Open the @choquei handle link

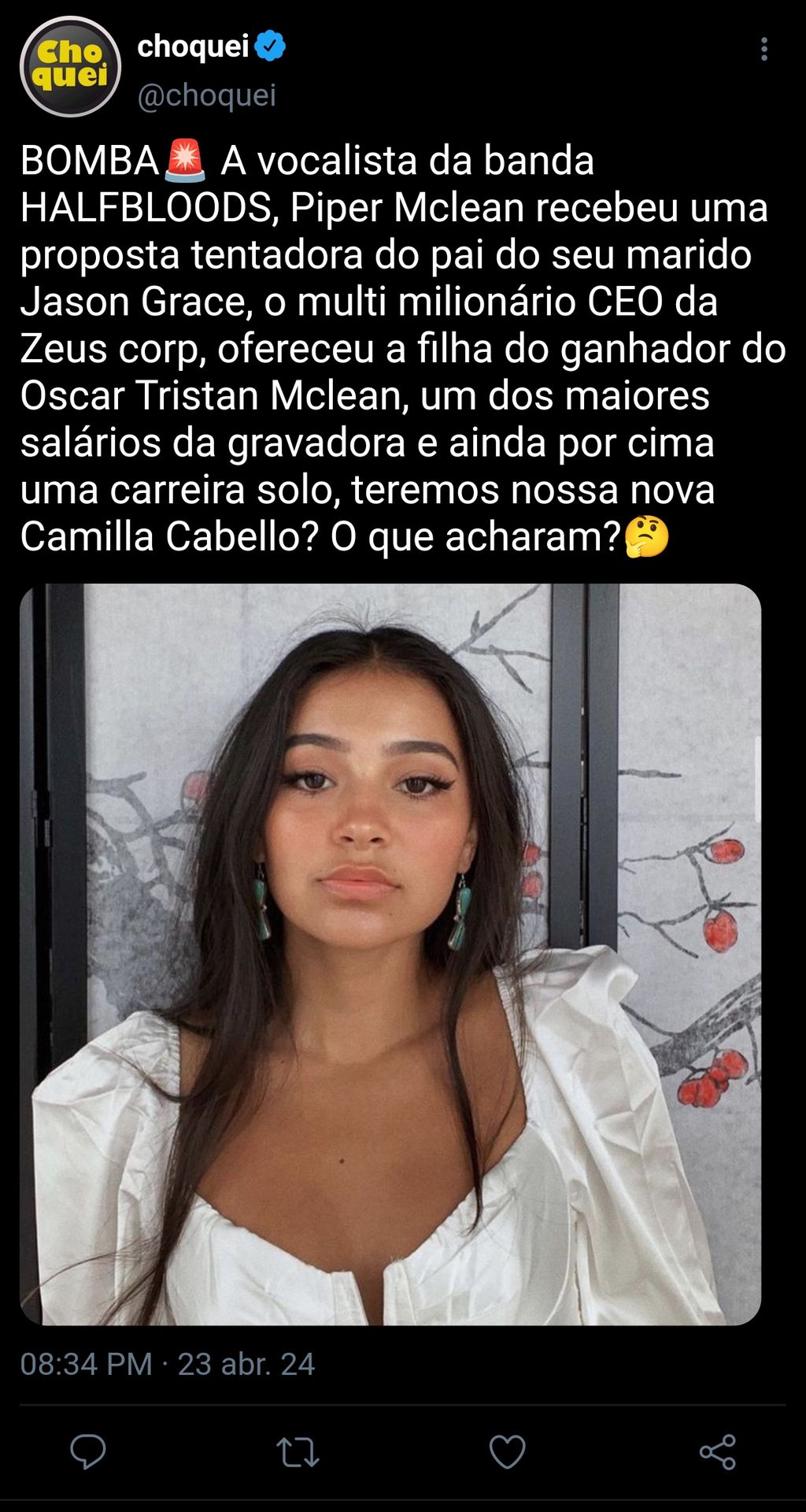coord(207,95)
